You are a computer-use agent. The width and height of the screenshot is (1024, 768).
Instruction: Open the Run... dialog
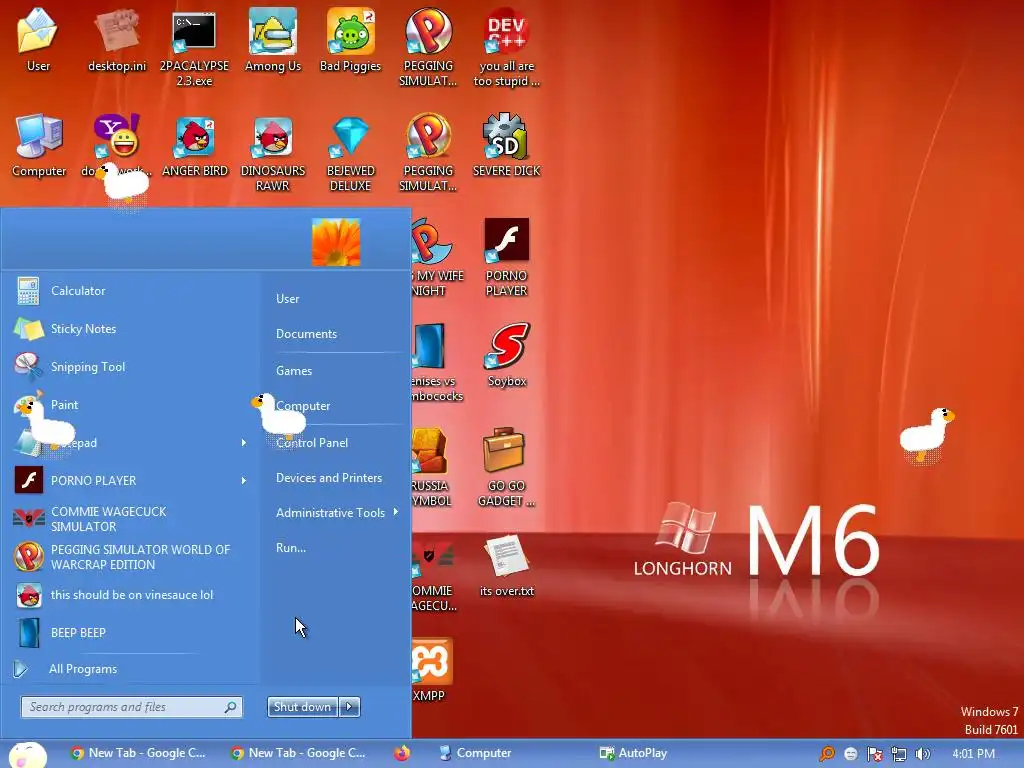[291, 547]
